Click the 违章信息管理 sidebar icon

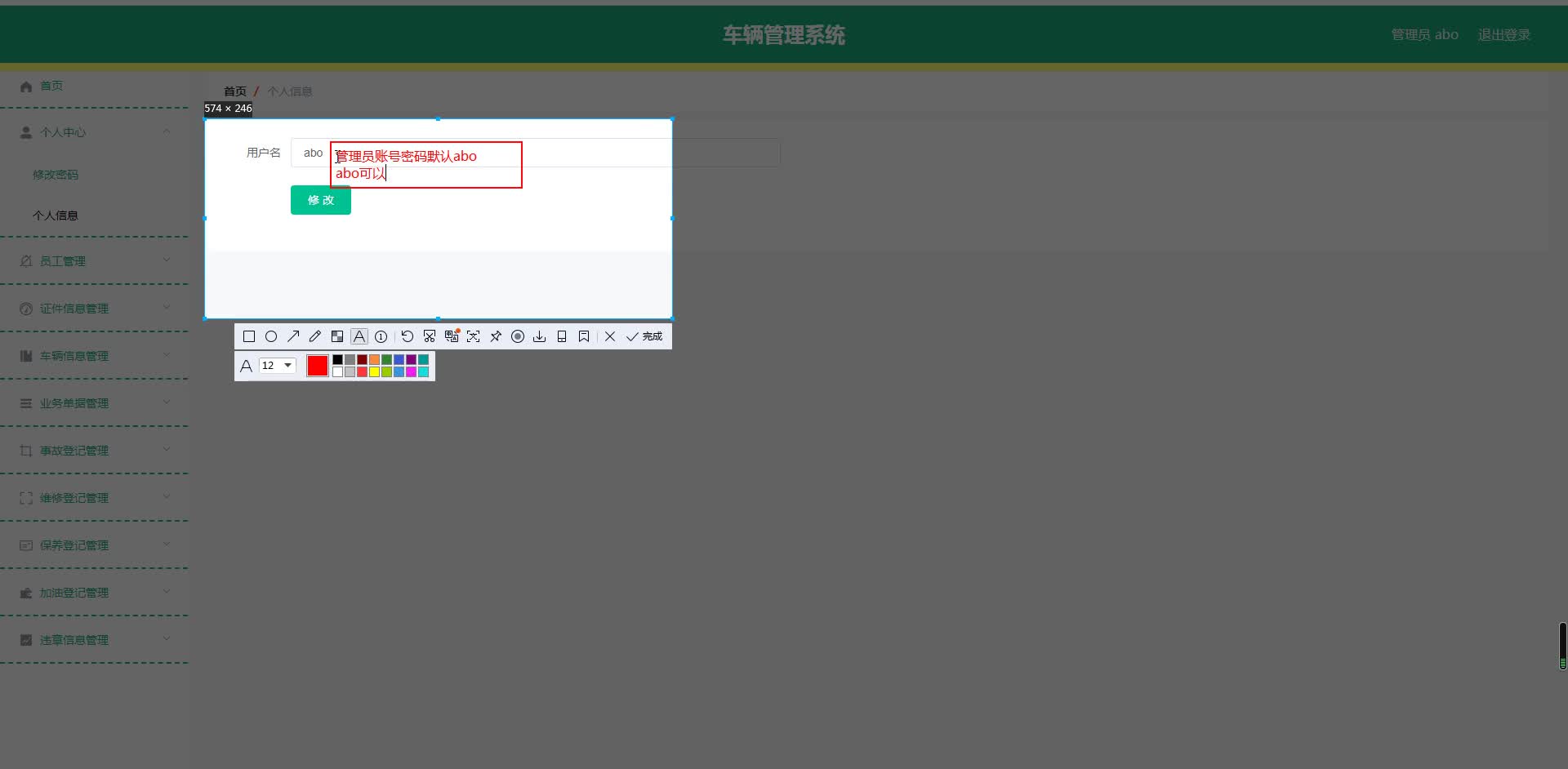26,640
